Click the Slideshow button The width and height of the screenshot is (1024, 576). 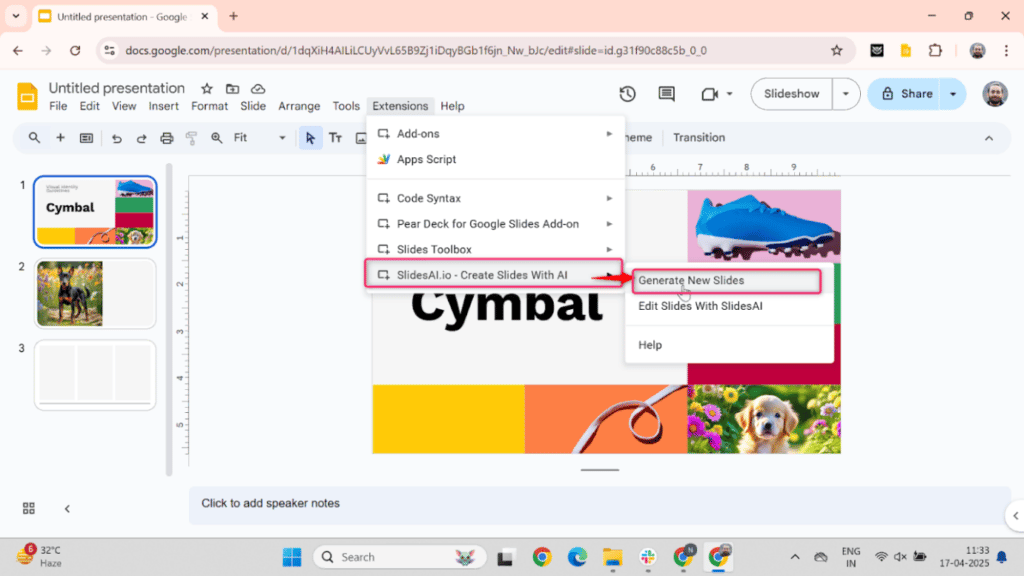click(x=791, y=93)
